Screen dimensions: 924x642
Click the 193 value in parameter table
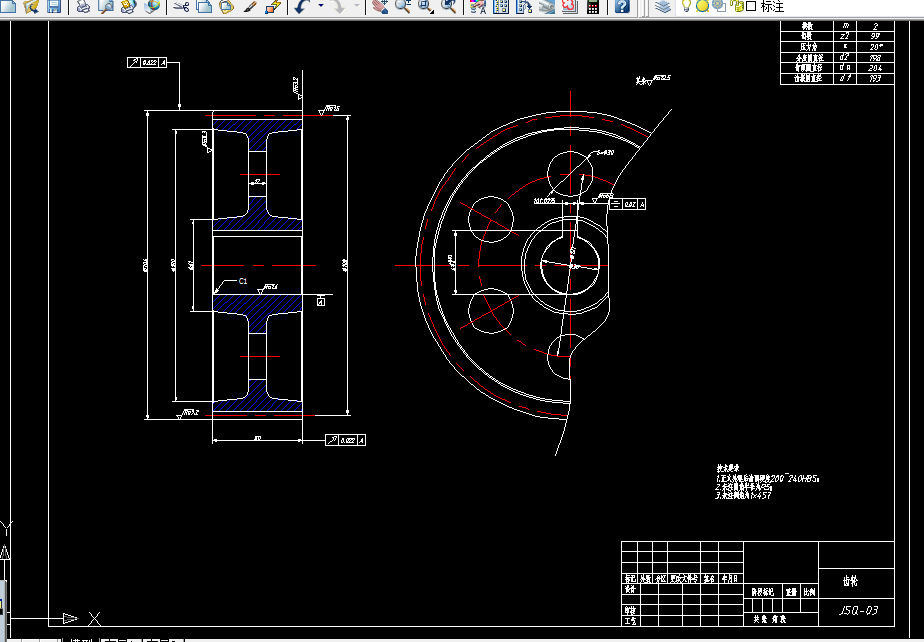point(875,78)
